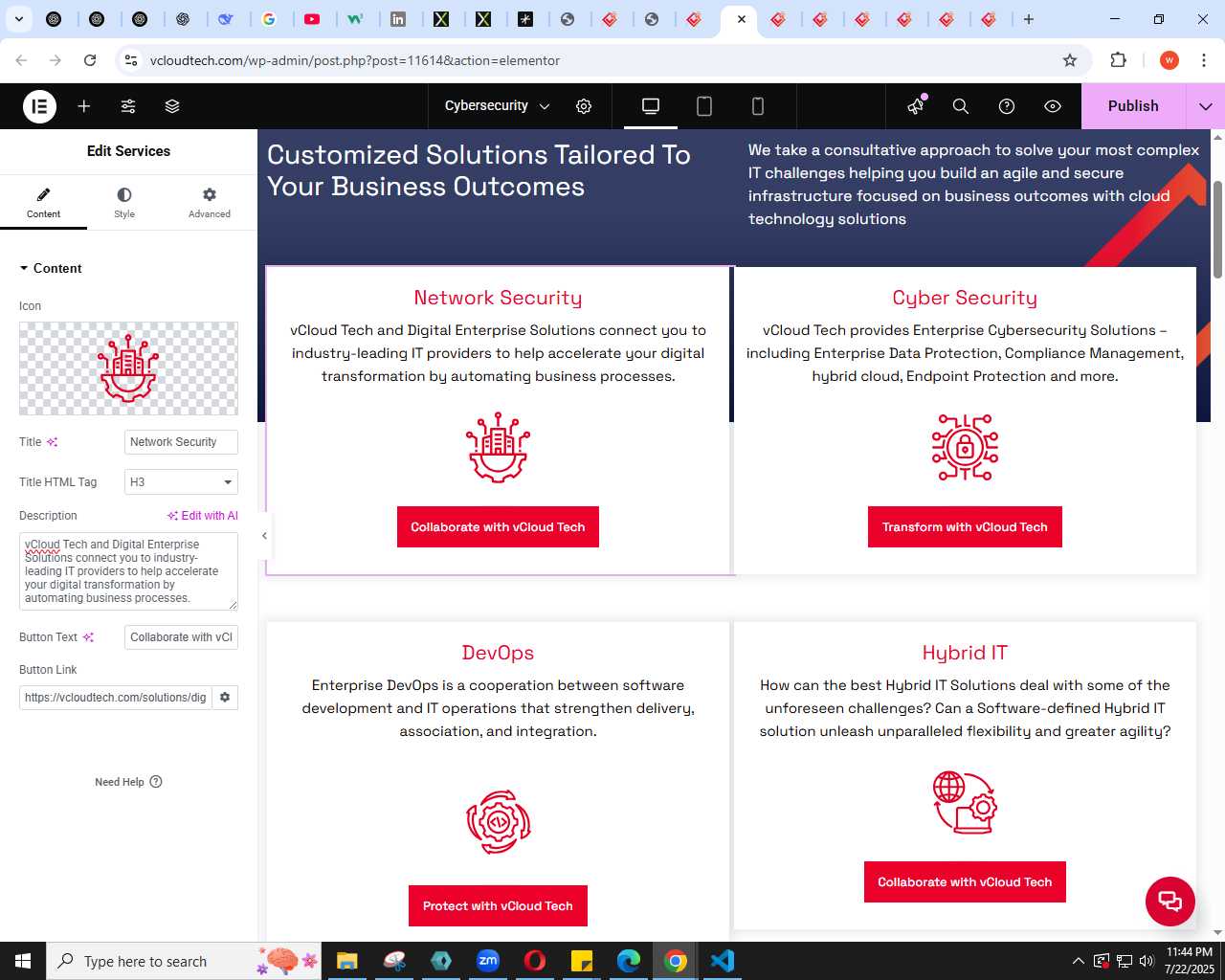Open the Elementor logo menu
The width and height of the screenshot is (1225, 980).
pyautogui.click(x=39, y=106)
